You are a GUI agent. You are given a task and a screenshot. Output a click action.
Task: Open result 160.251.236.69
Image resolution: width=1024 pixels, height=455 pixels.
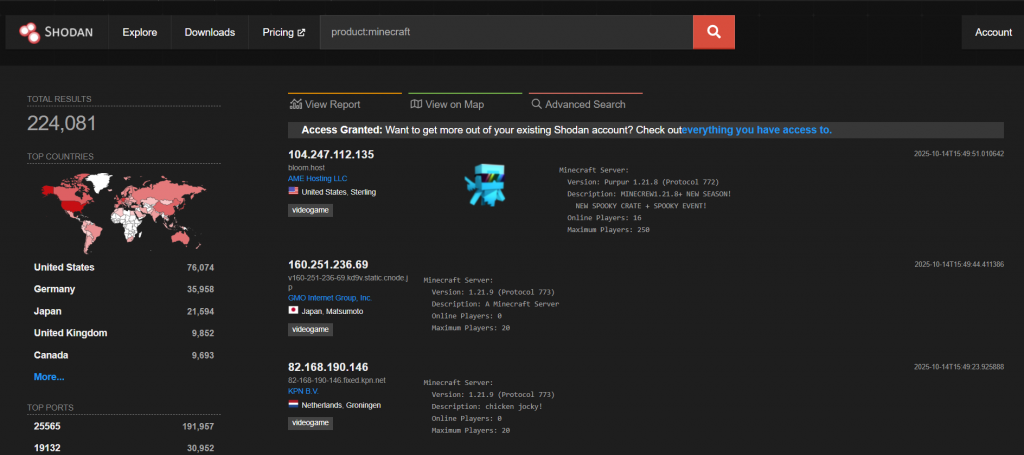tap(328, 264)
